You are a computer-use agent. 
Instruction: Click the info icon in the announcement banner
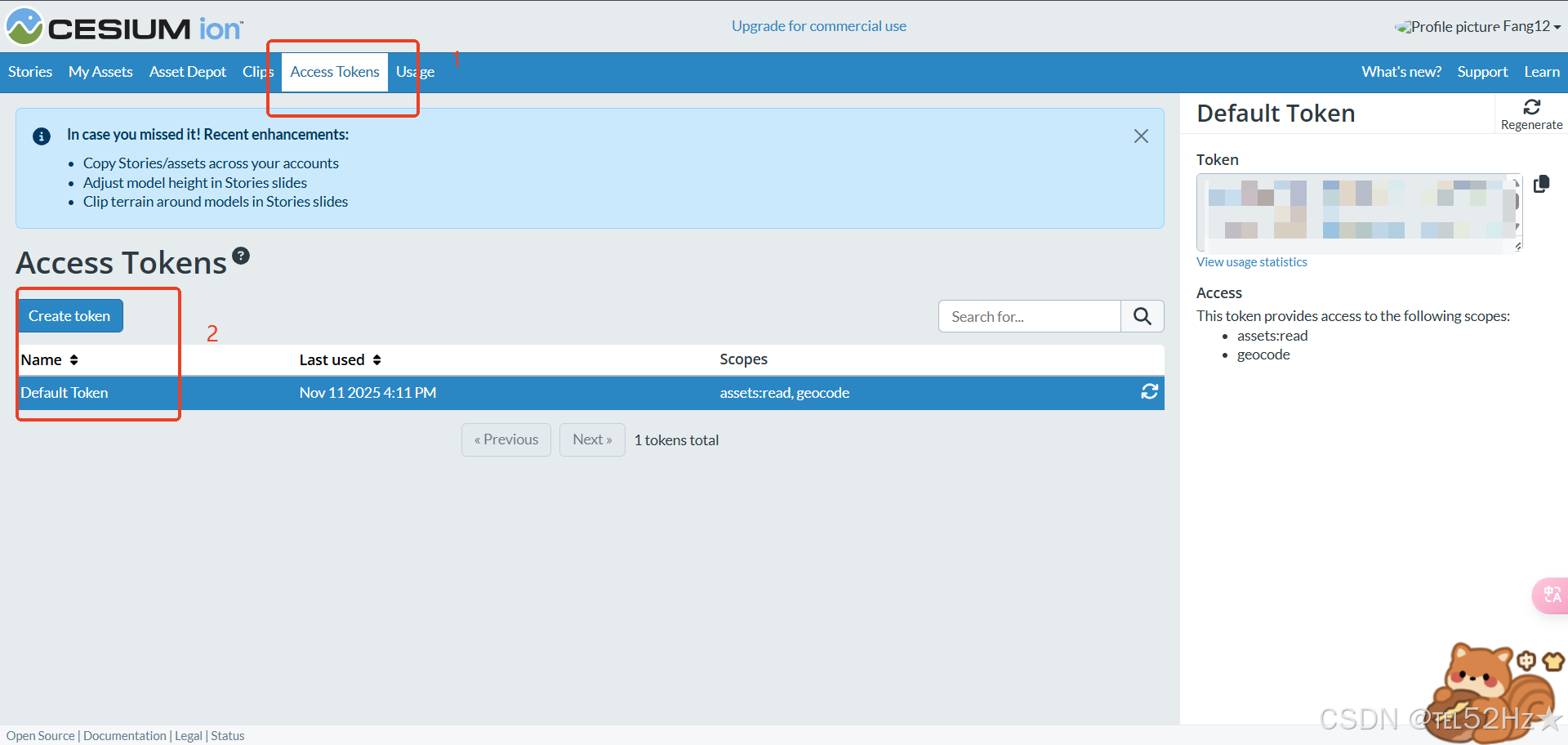point(41,136)
